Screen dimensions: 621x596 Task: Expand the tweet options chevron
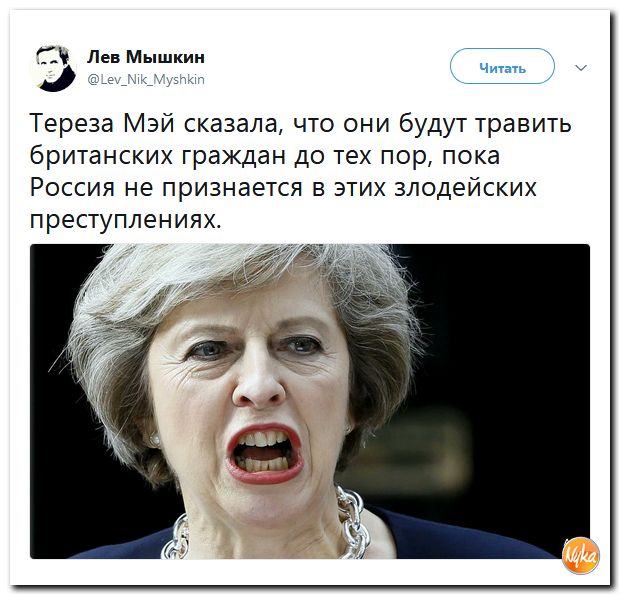[581, 68]
